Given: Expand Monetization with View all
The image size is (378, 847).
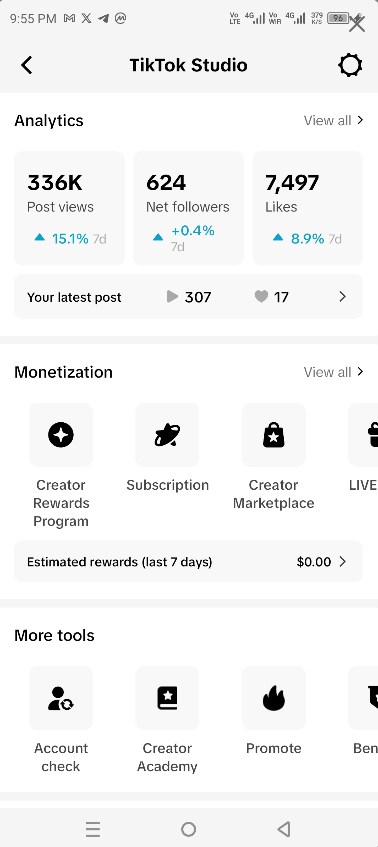Looking at the screenshot, I should [333, 372].
